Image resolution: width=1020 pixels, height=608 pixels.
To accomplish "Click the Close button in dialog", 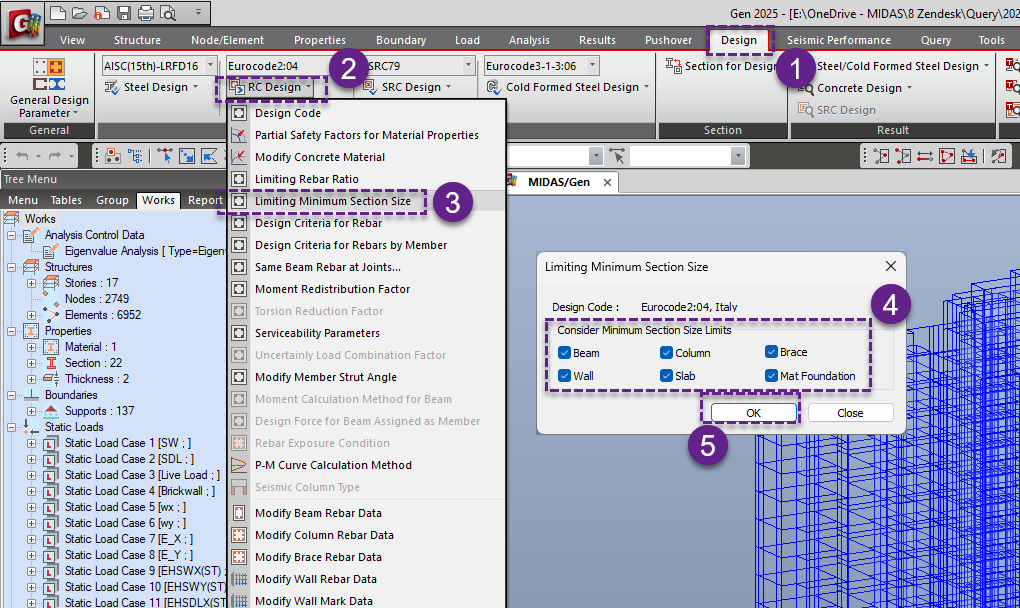I will 850,413.
